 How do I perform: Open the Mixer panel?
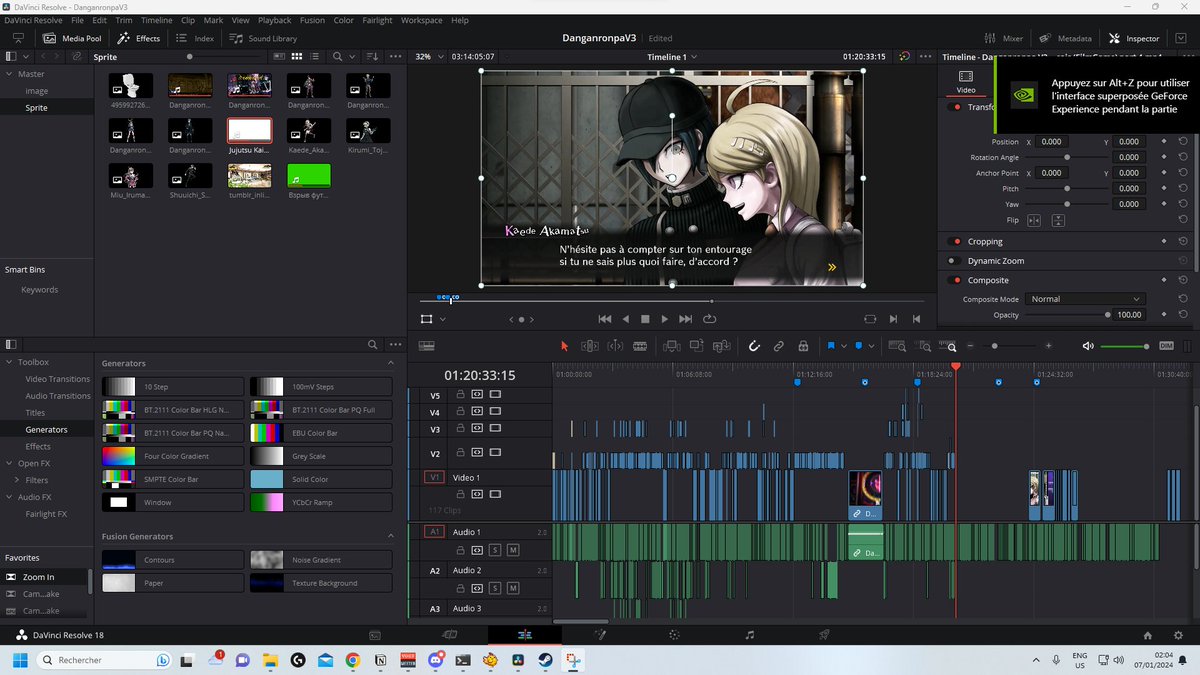click(1004, 38)
